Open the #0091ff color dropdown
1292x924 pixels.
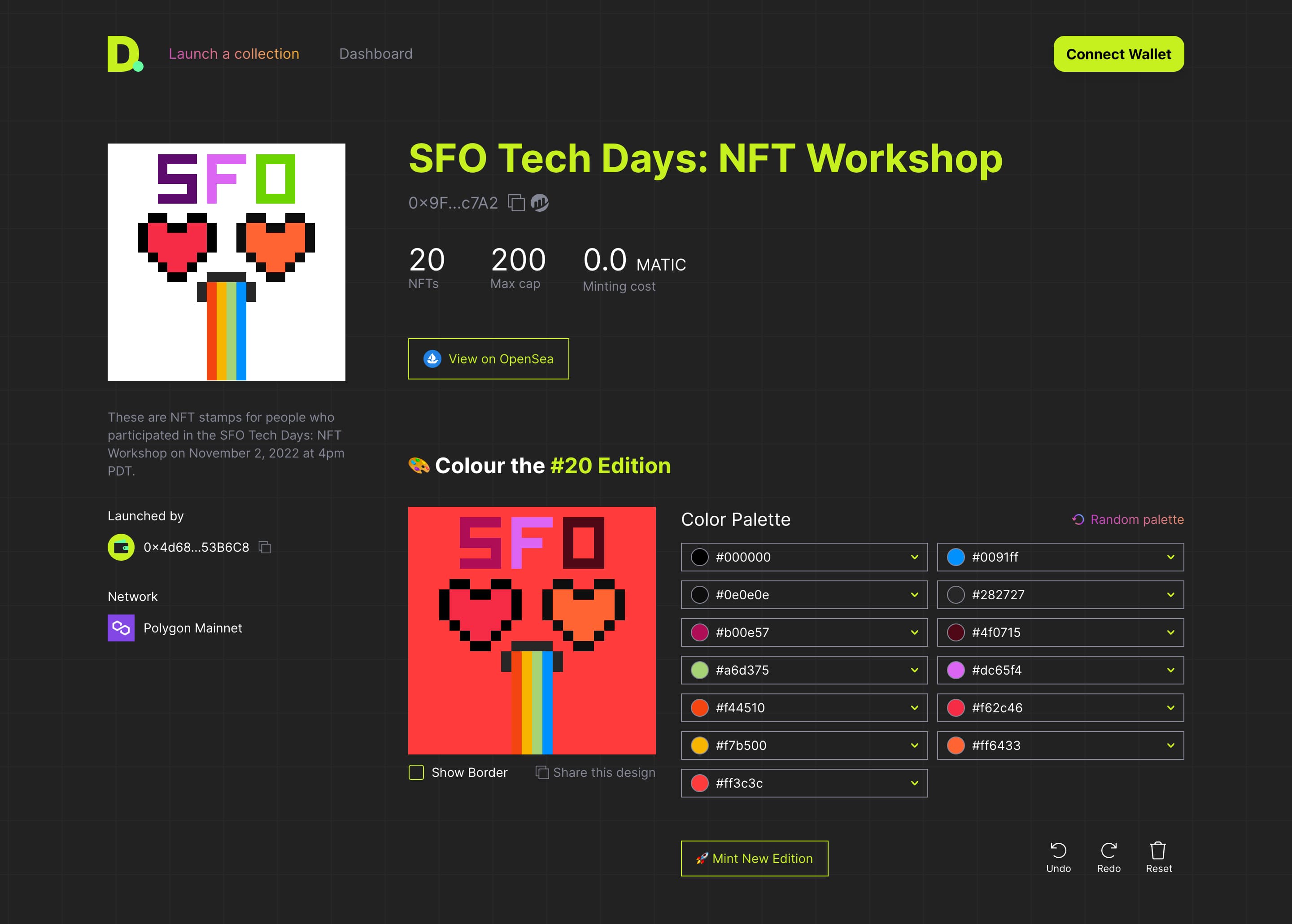click(1061, 557)
